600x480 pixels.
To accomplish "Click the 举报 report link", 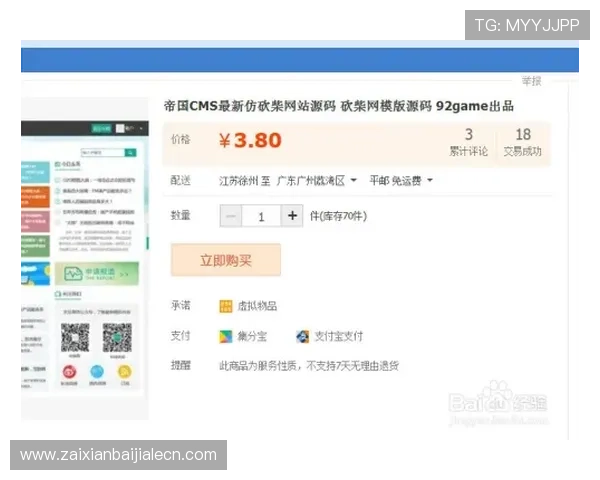I will pos(531,81).
